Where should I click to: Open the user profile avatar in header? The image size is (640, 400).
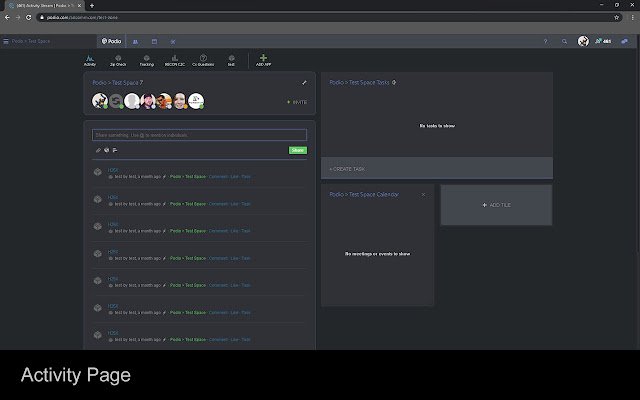click(583, 41)
